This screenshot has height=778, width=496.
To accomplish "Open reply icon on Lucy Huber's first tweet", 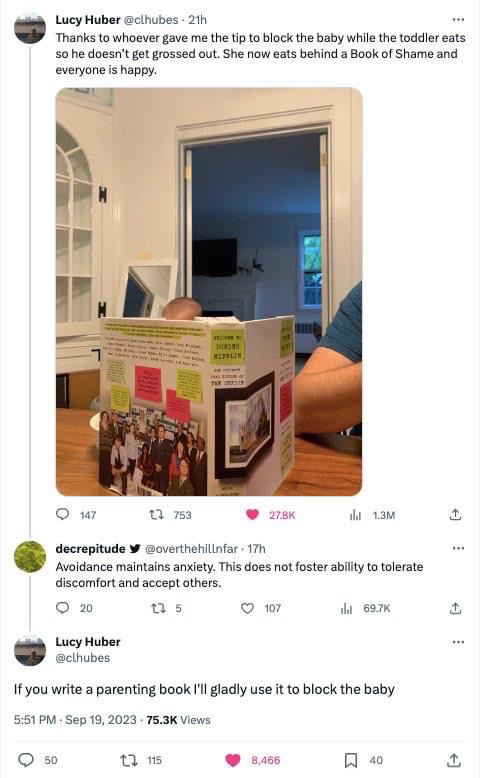I will [x=62, y=515].
